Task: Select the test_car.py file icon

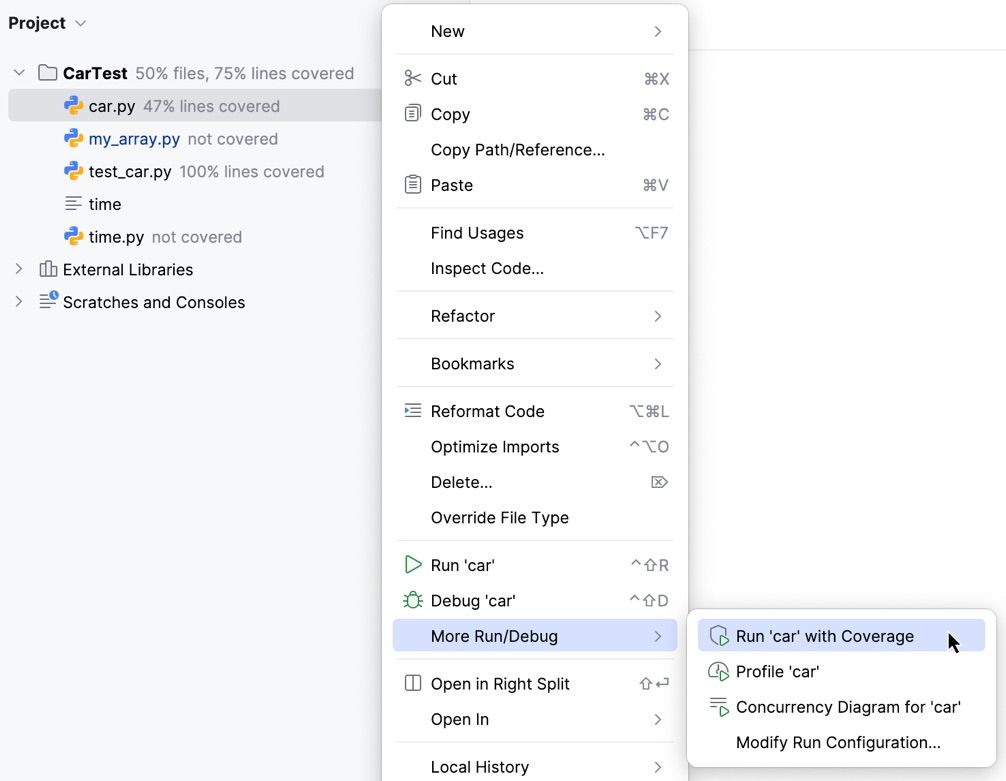Action: pyautogui.click(x=73, y=171)
